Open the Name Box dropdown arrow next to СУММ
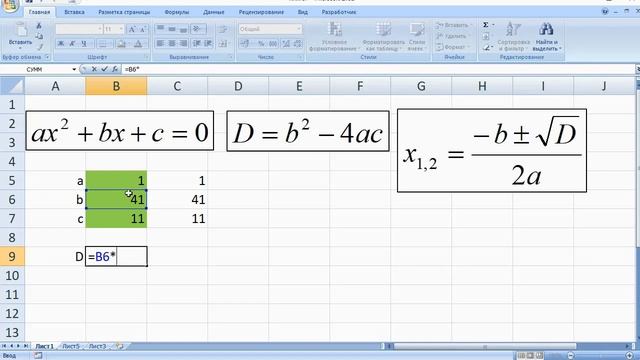640x360 pixels. [74, 69]
